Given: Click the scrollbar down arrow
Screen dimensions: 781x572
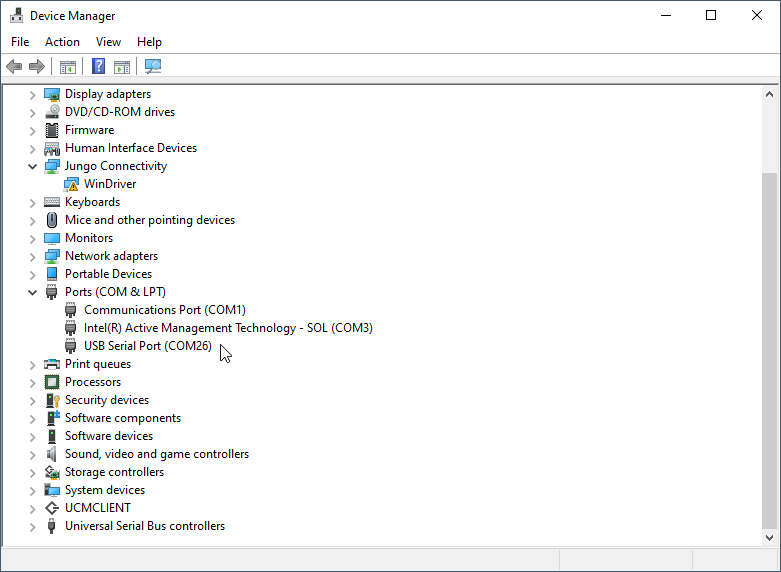Looking at the screenshot, I should 769,537.
